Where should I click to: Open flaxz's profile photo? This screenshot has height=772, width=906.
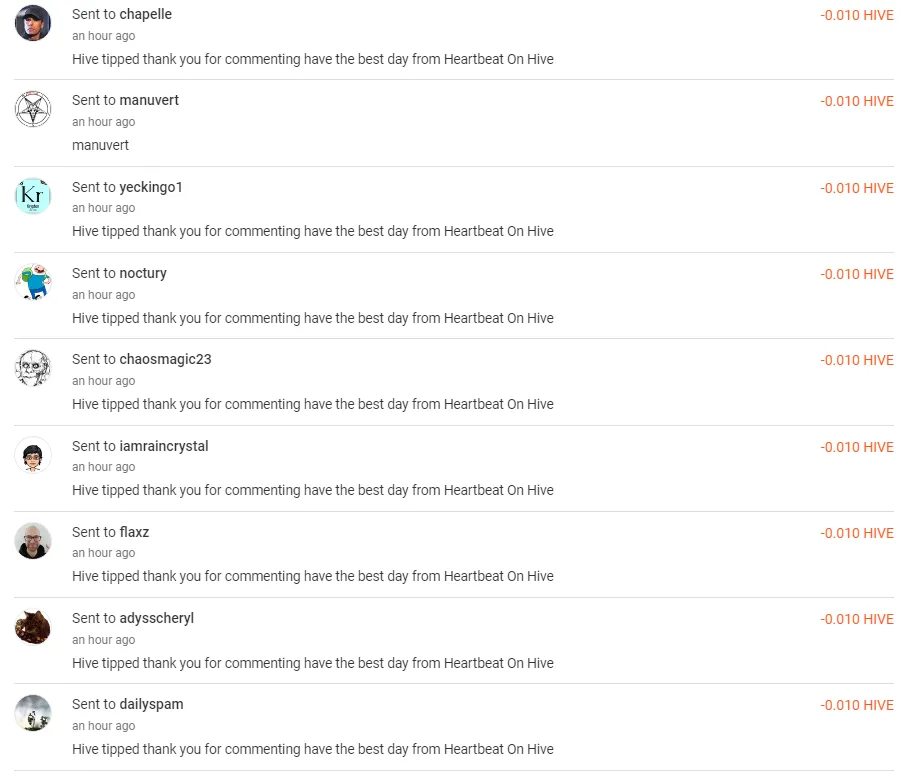[x=33, y=541]
